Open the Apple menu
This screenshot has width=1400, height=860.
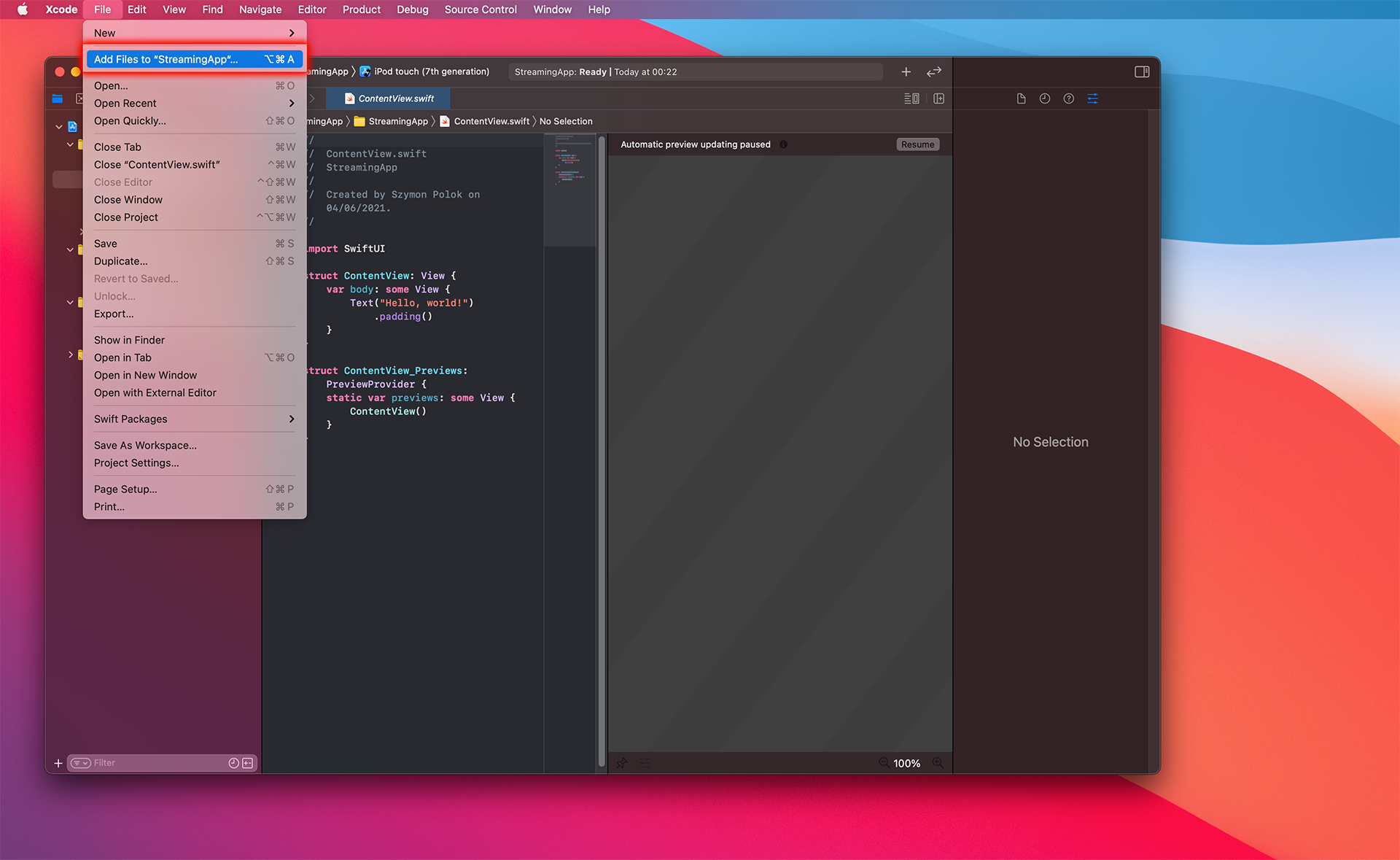point(23,9)
